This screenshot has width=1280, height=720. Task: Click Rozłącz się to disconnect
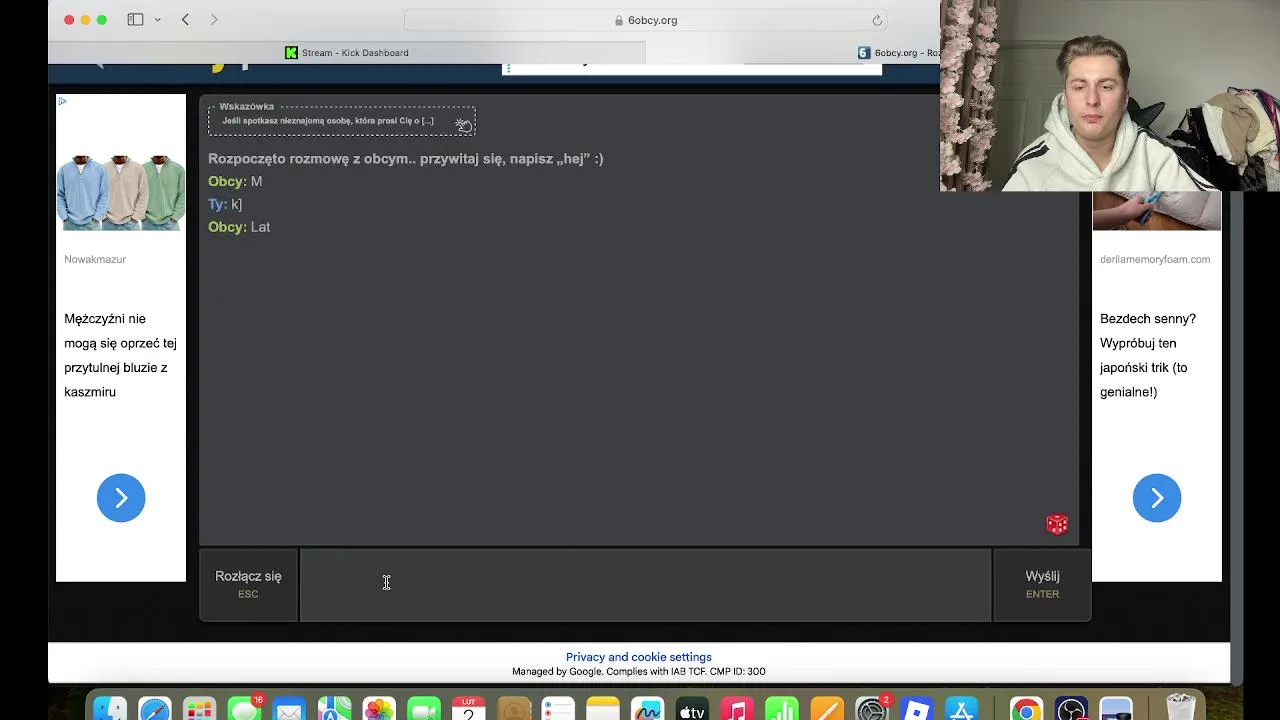[248, 584]
